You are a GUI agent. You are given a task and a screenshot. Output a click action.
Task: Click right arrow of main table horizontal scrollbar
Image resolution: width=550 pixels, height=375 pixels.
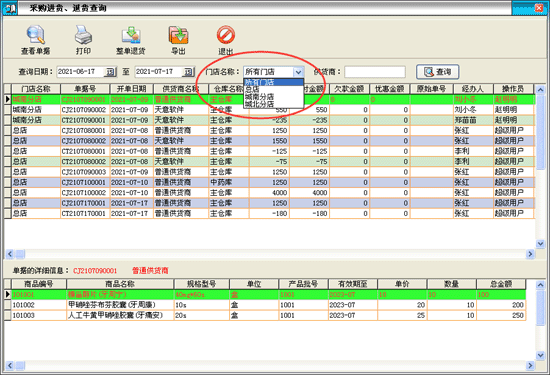[530, 254]
